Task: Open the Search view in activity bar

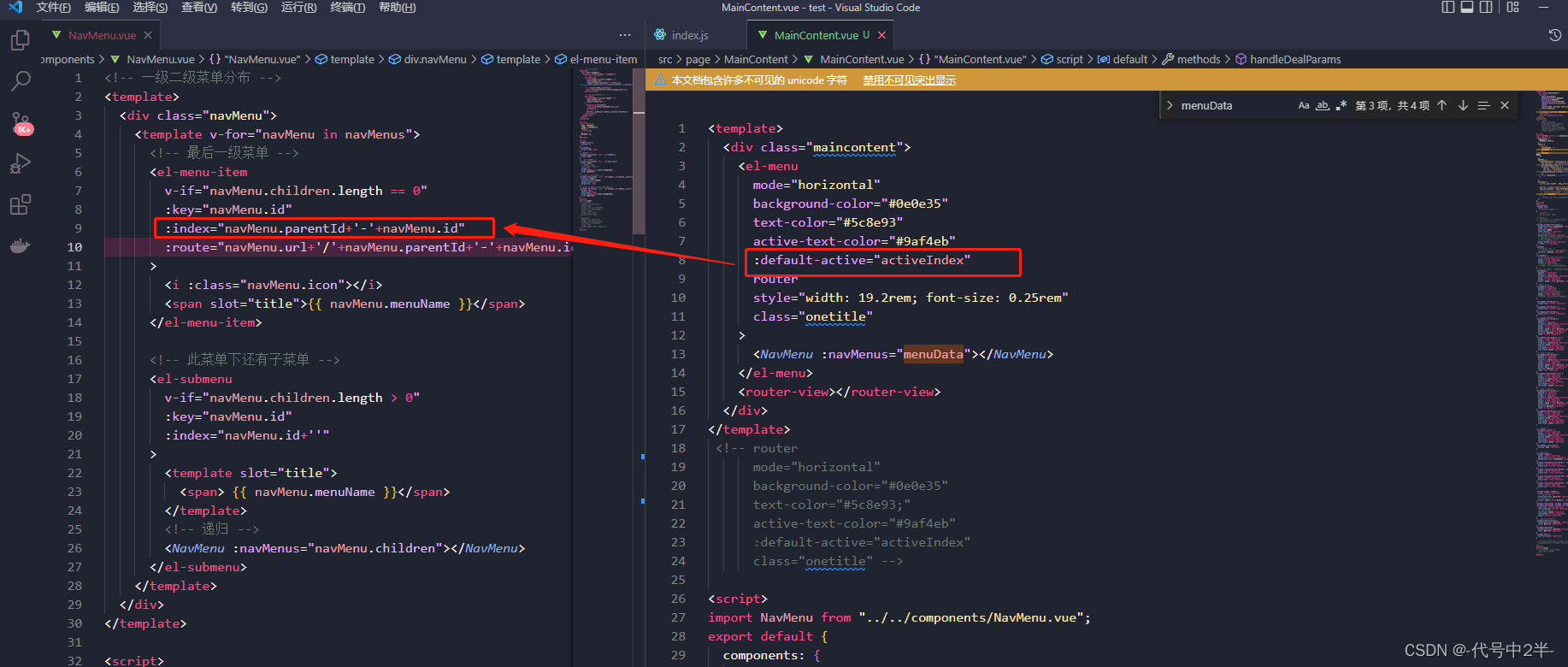Action: 21,81
